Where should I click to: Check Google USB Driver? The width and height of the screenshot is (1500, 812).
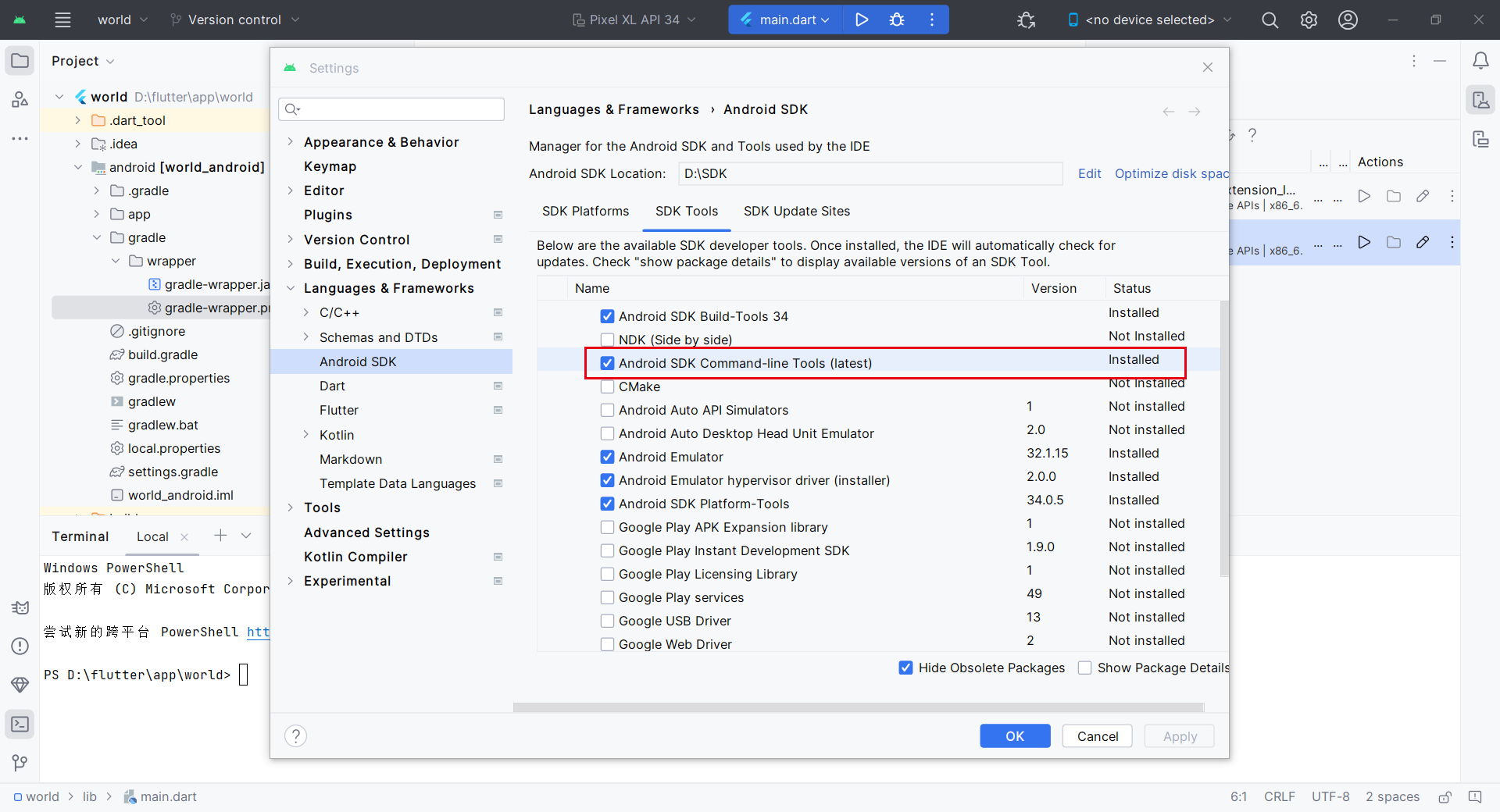coord(607,621)
